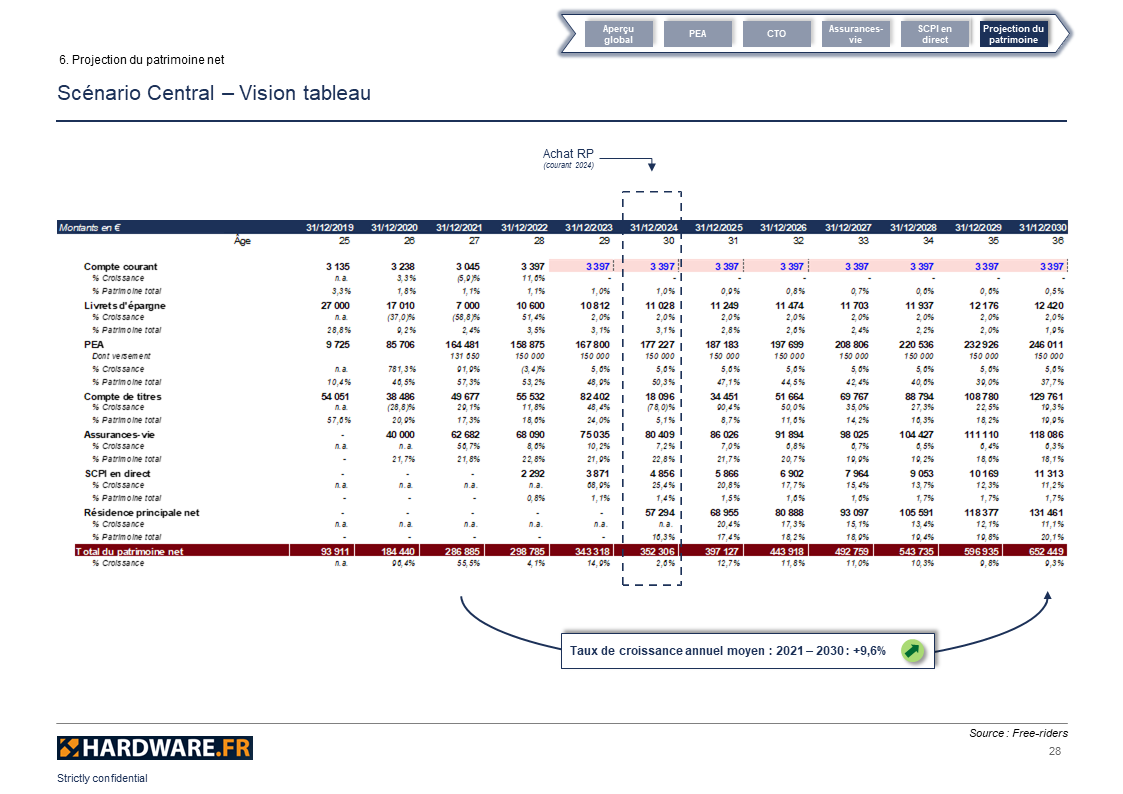The width and height of the screenshot is (1123, 794).
Task: Select the total value 492 759
Action: [852, 551]
